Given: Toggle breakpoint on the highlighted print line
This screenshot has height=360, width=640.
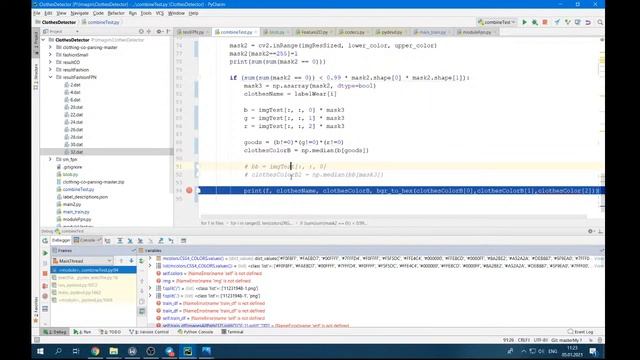Looking at the screenshot, I should click(x=189, y=190).
